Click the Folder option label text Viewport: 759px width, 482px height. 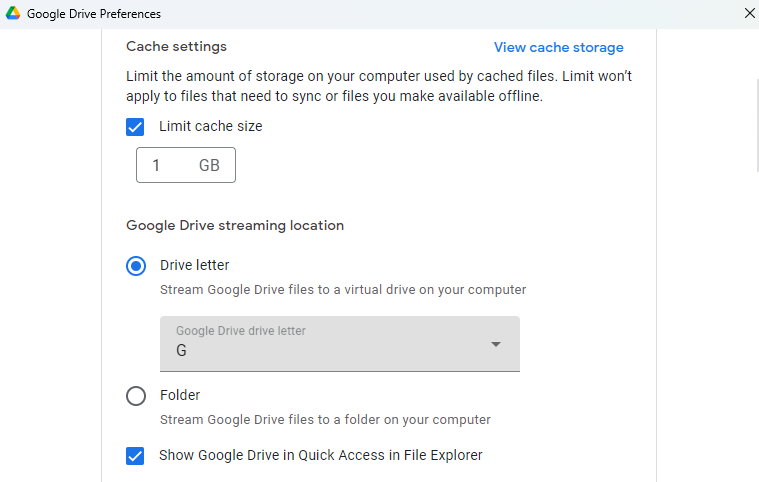click(x=180, y=395)
